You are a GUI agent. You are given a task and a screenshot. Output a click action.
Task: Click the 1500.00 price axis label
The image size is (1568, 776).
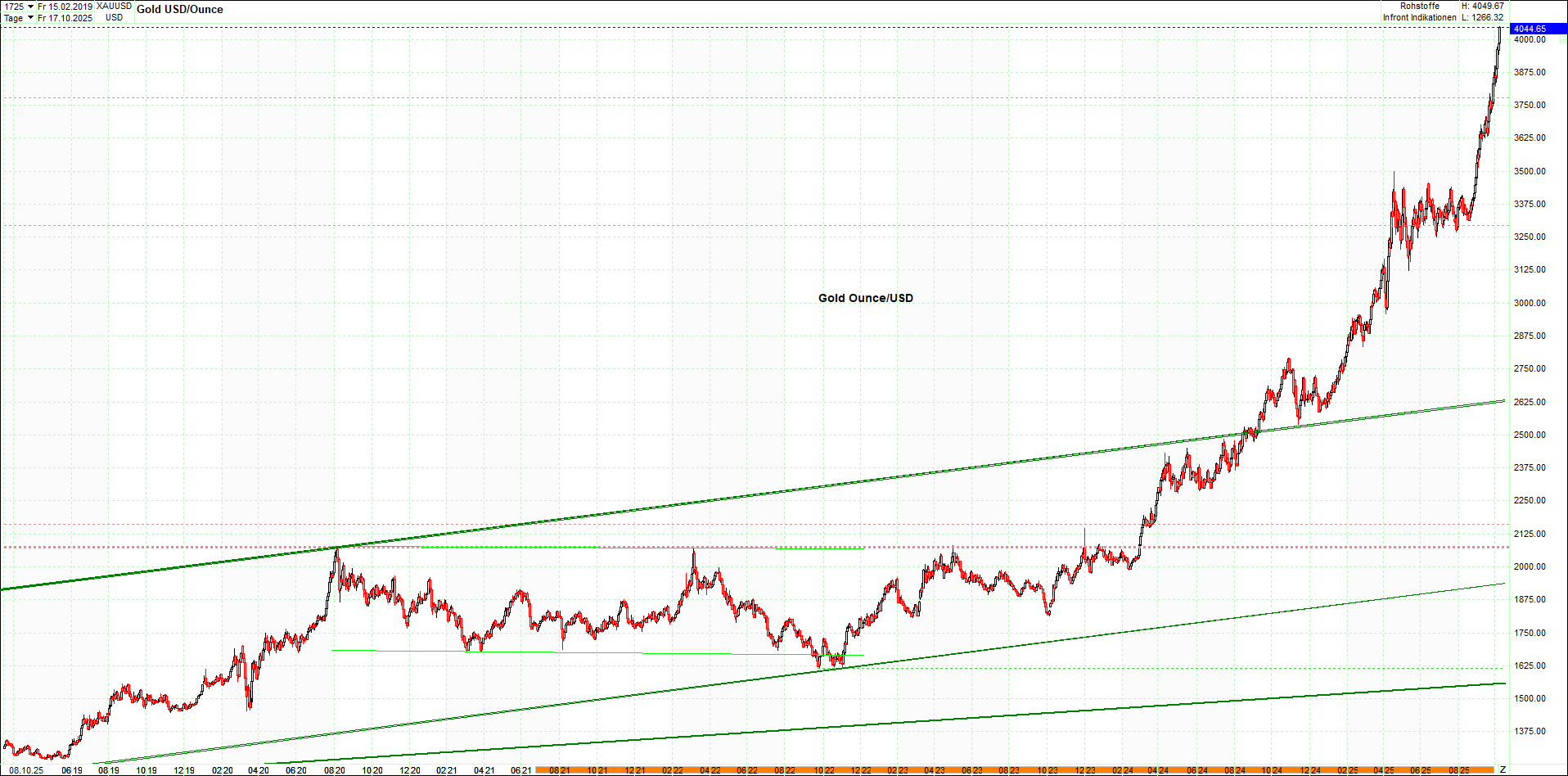(x=1530, y=698)
